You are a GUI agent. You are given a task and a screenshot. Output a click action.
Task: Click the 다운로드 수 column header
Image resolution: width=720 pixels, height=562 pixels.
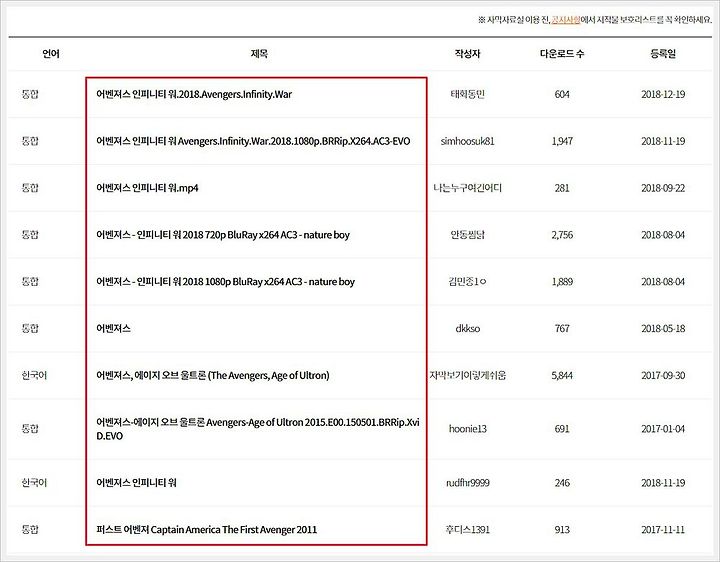tap(562, 54)
